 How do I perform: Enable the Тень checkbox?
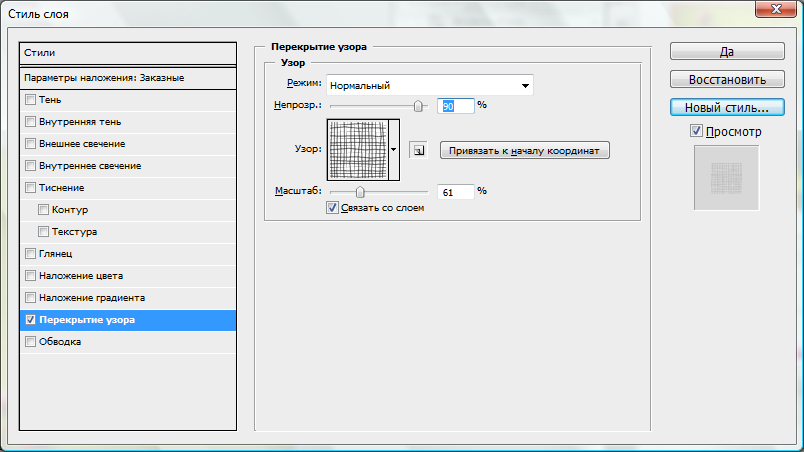(x=30, y=99)
